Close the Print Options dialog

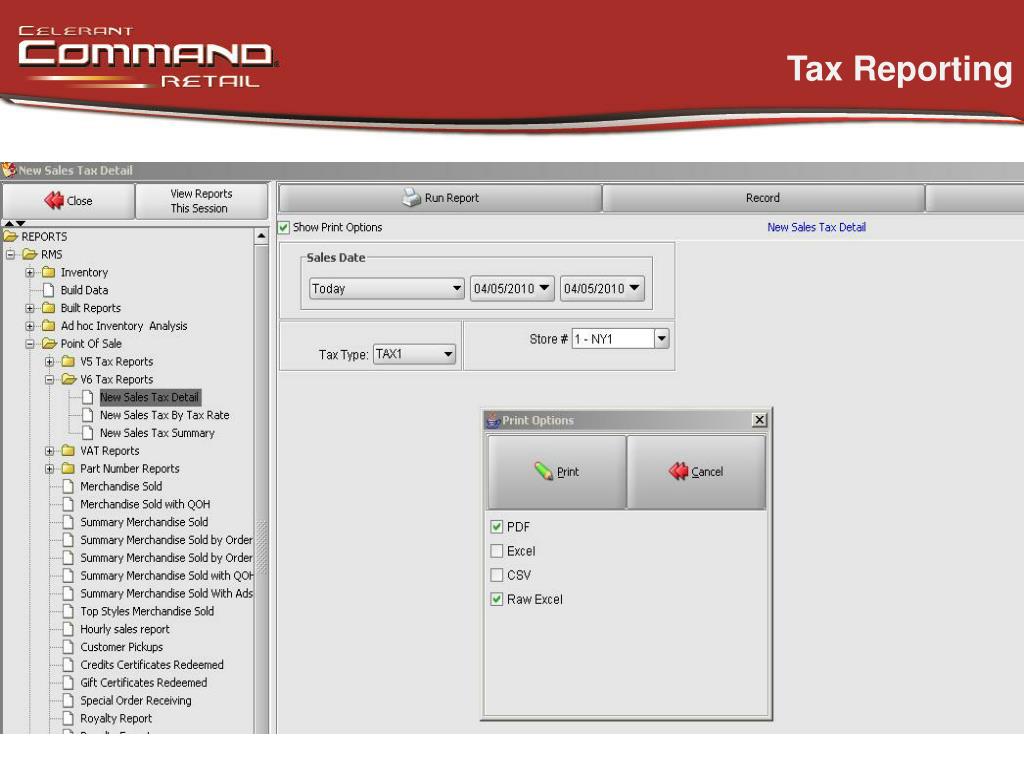click(x=759, y=420)
